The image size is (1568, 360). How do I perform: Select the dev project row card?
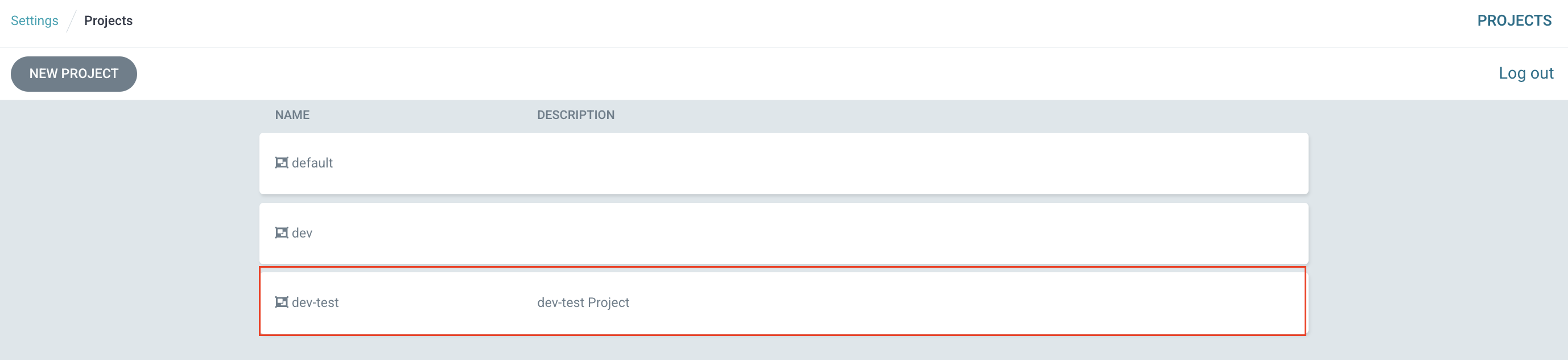click(x=783, y=234)
